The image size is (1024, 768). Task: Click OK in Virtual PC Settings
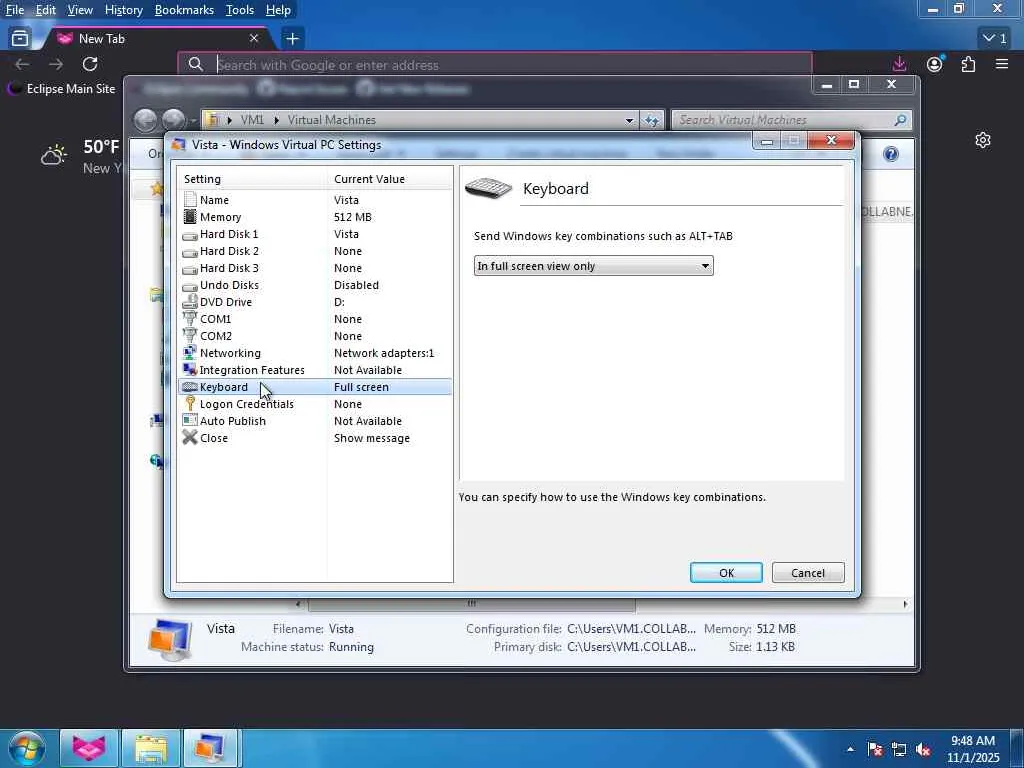(x=726, y=573)
